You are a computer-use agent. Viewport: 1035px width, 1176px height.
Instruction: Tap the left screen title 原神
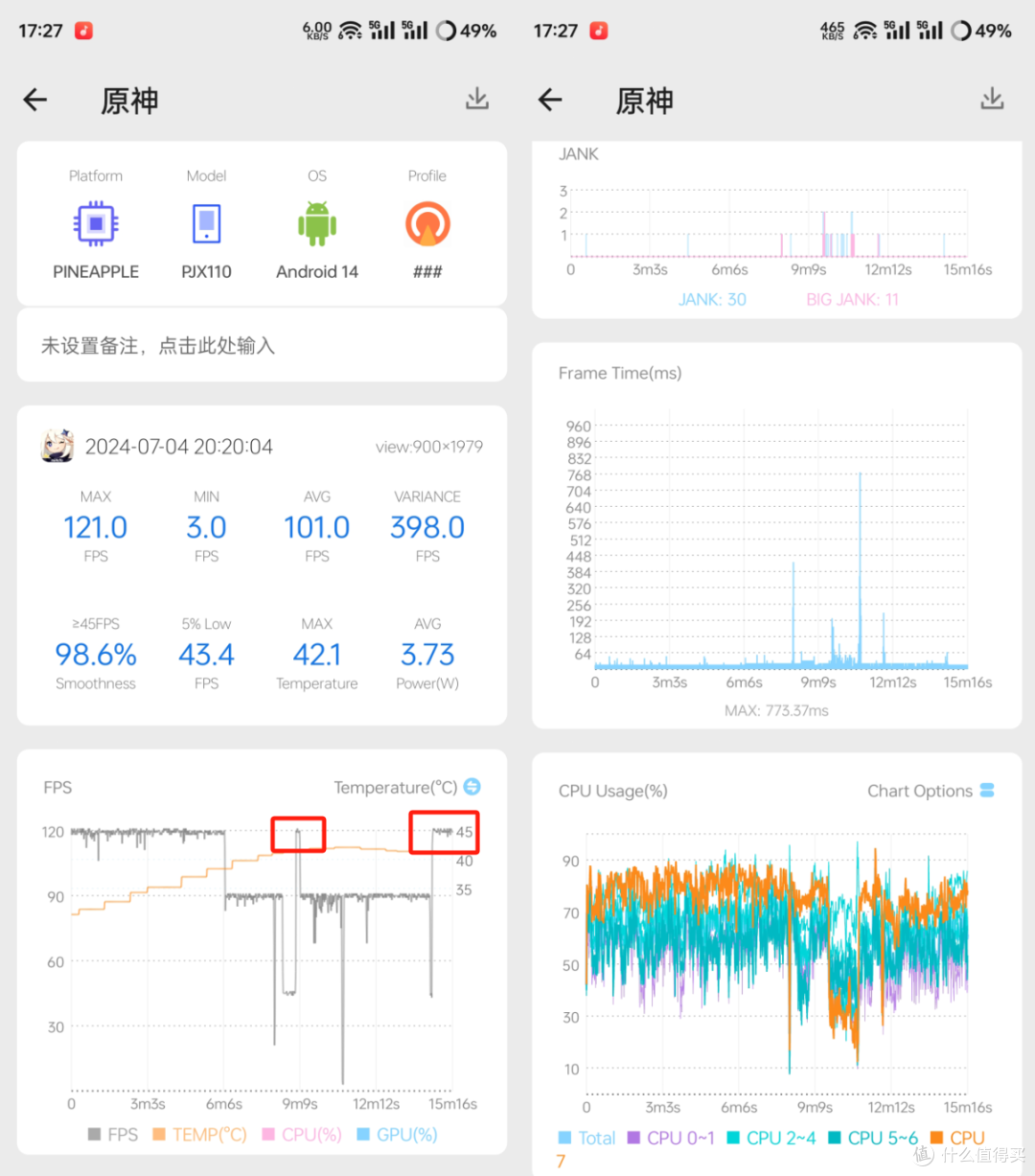click(129, 101)
